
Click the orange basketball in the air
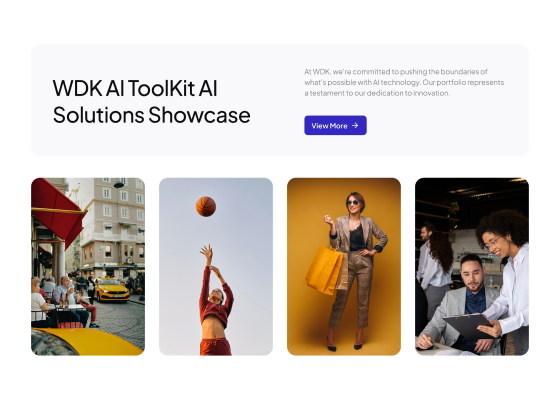coord(206,206)
